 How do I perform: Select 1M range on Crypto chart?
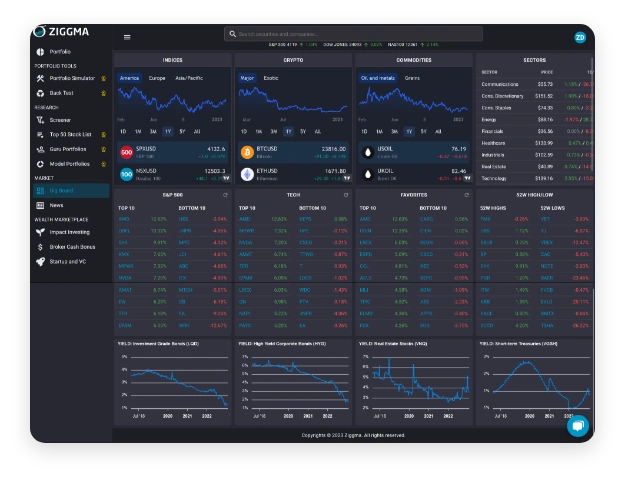(258, 131)
